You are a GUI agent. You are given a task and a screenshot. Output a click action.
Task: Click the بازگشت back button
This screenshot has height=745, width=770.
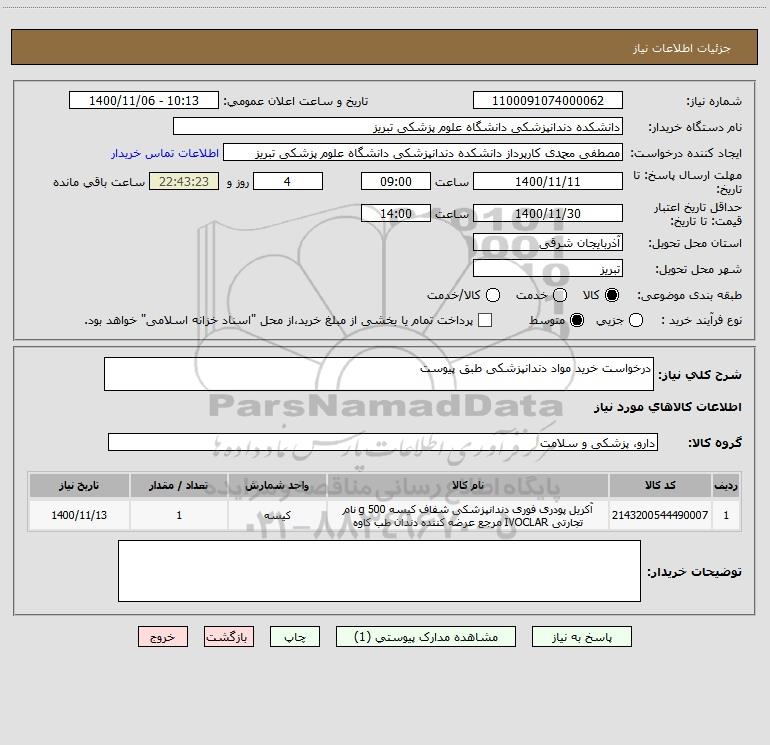tap(229, 636)
